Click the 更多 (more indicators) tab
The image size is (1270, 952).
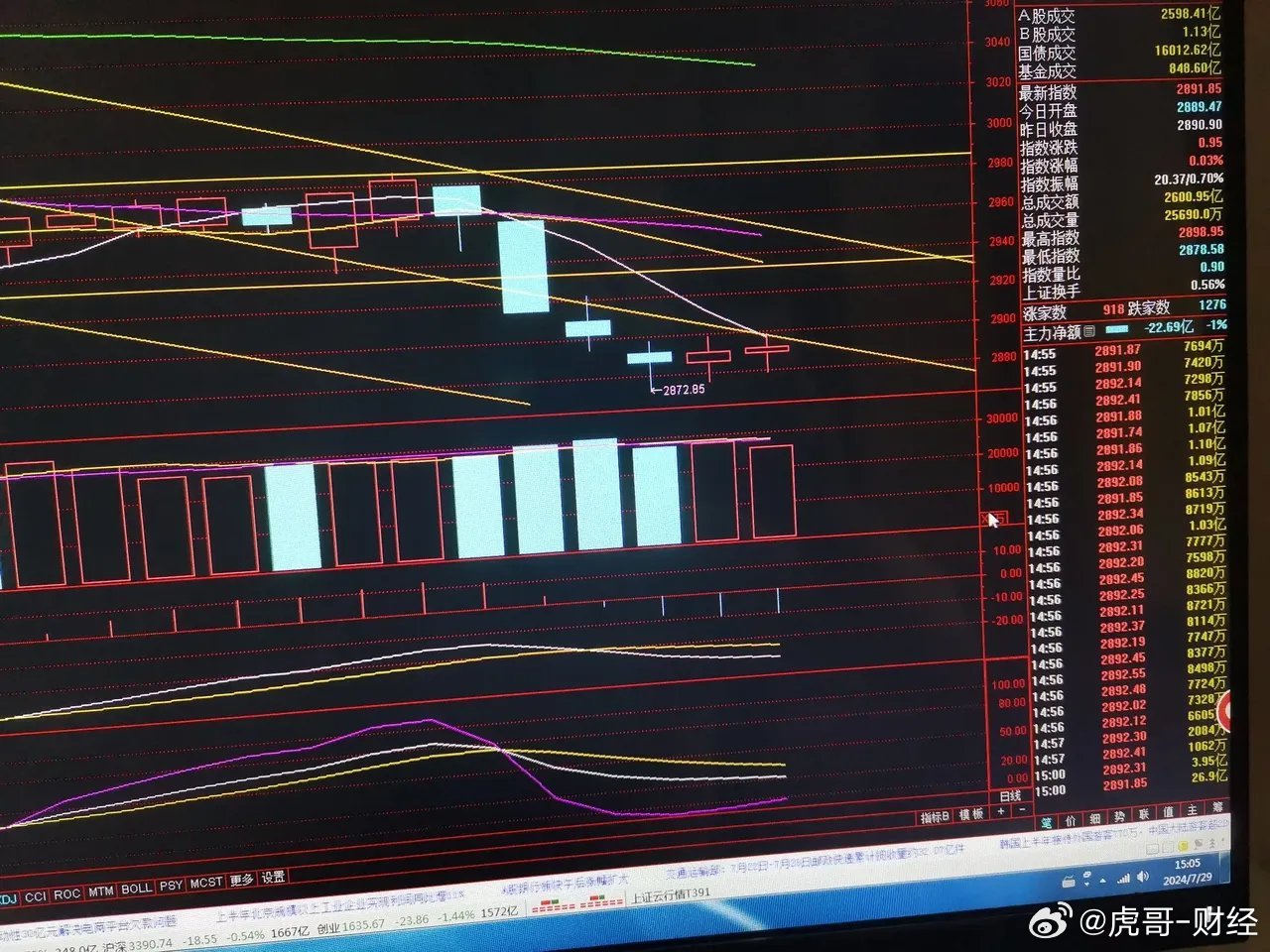point(241,880)
